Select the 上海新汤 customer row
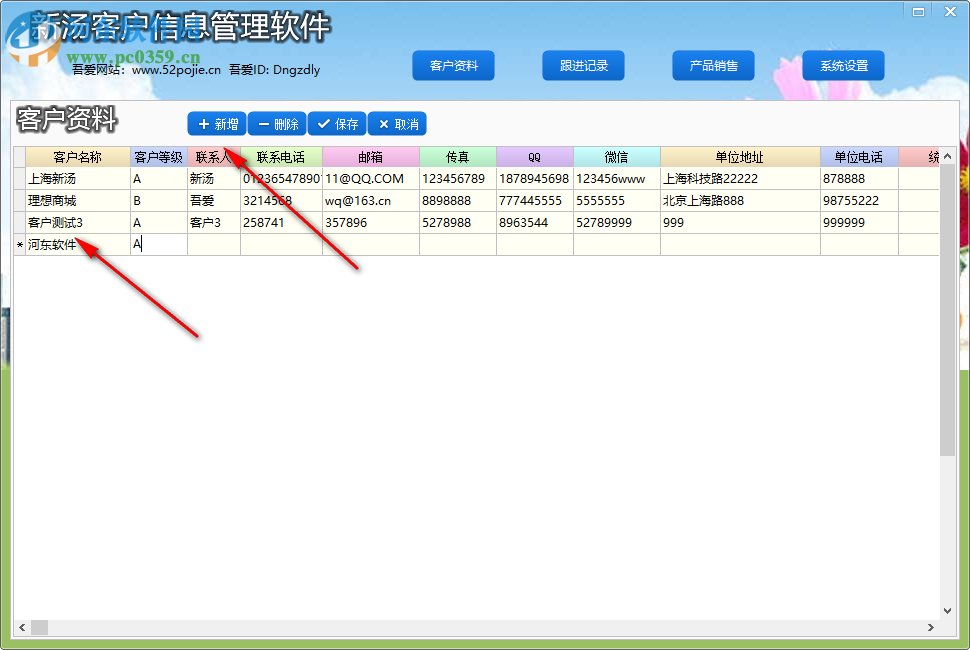This screenshot has height=650, width=970. [x=60, y=178]
